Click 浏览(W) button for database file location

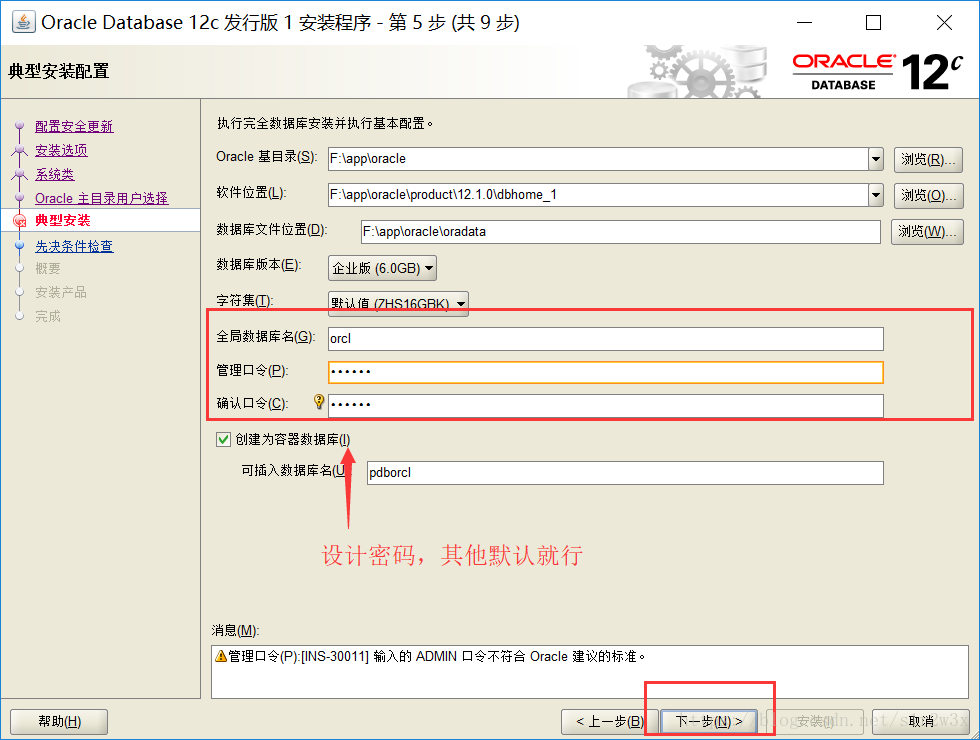(x=927, y=232)
